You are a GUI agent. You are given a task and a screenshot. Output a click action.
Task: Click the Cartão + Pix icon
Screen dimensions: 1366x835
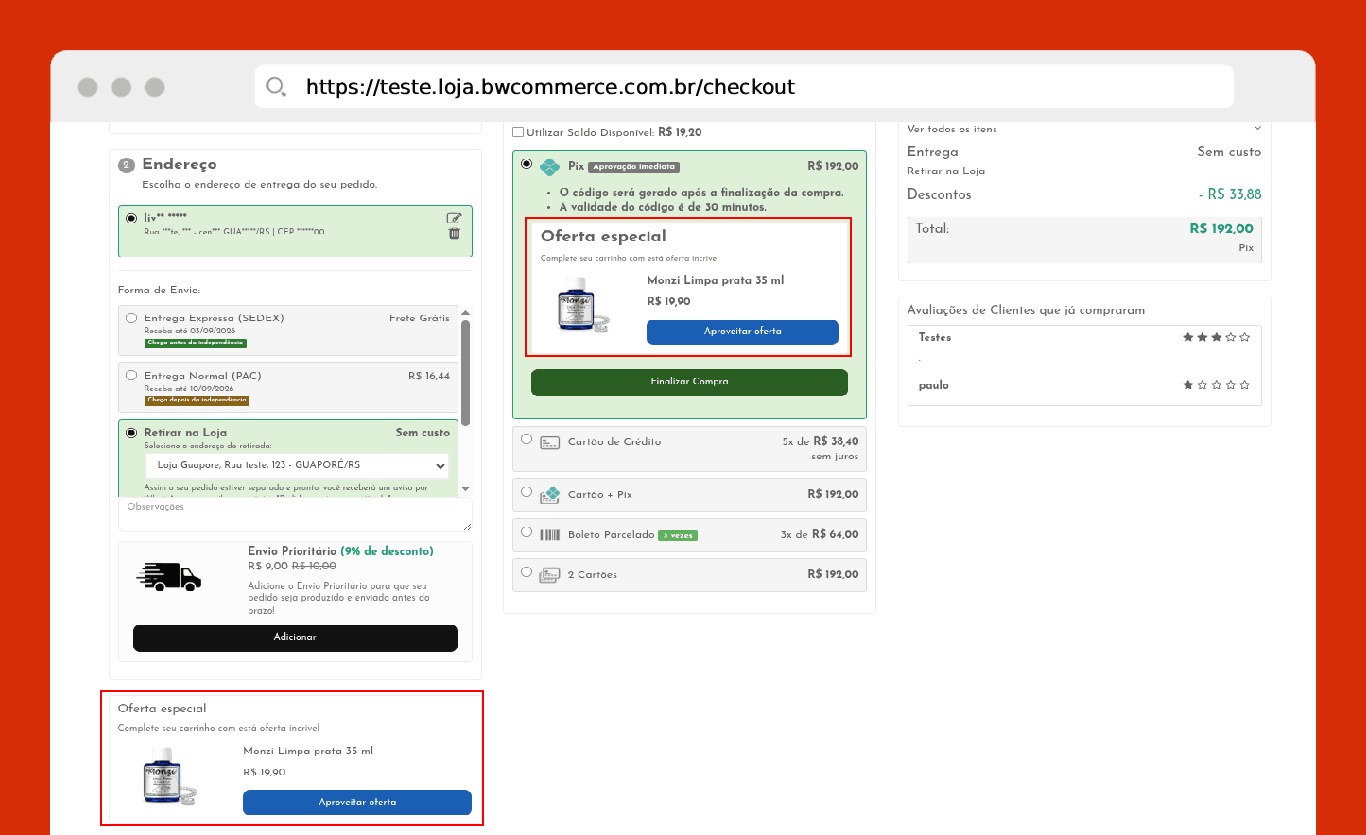point(550,495)
